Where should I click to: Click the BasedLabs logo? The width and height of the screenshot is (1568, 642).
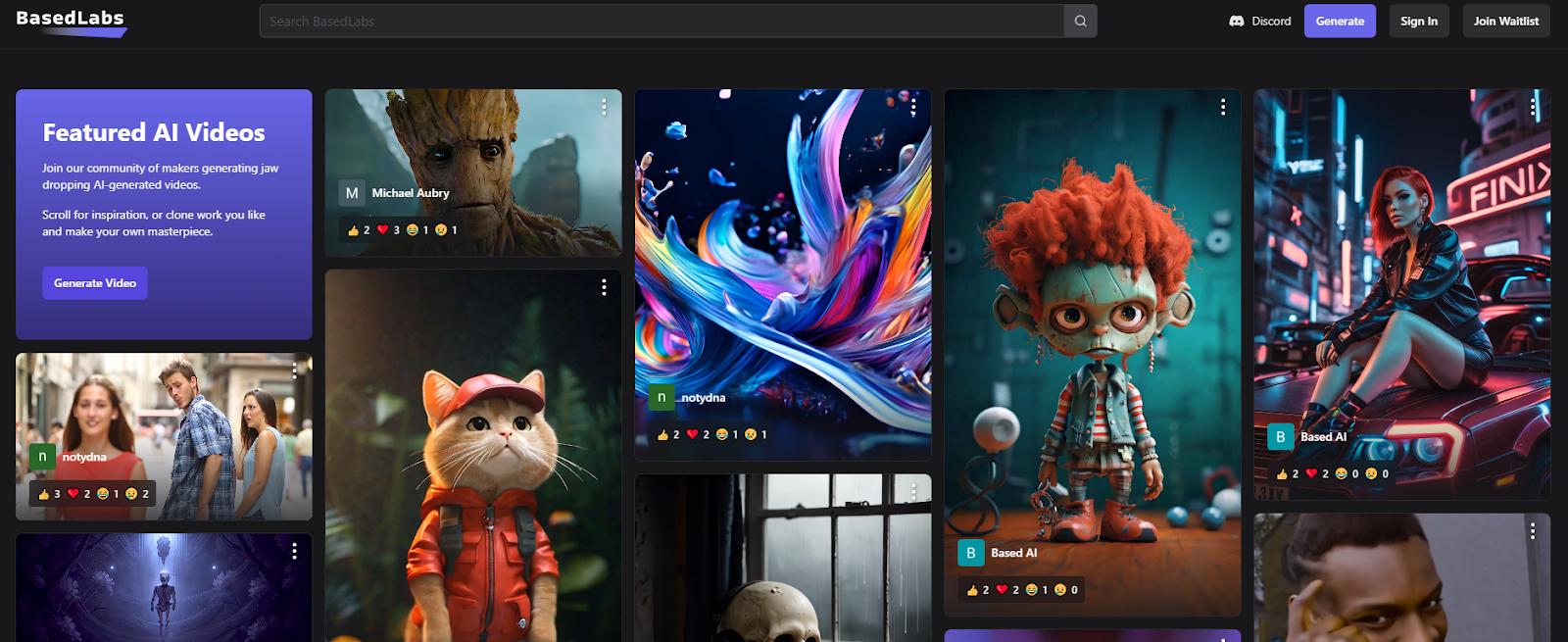71,22
